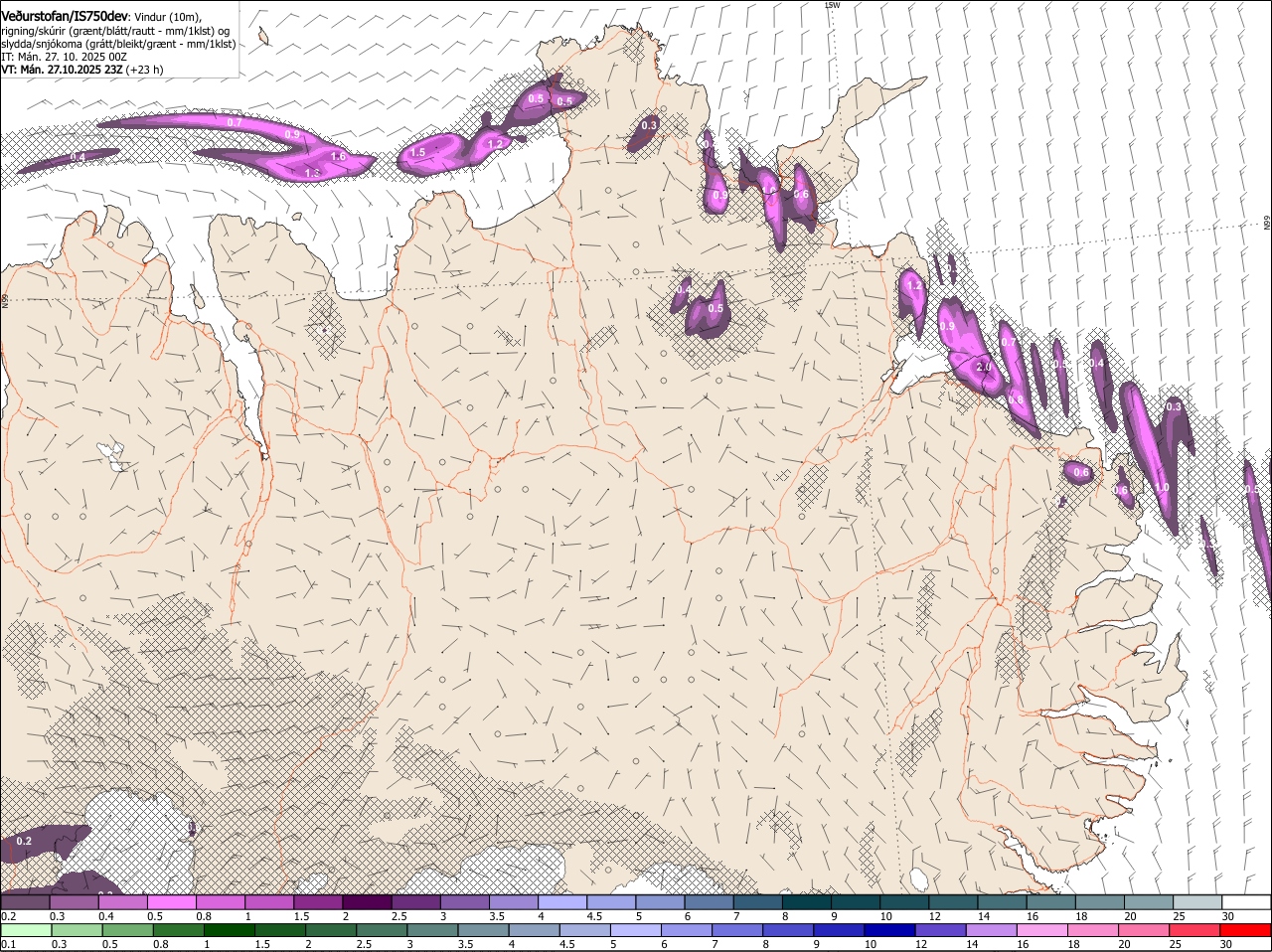Select the 0.2 label on the southwest snow patch
The width and height of the screenshot is (1272, 952).
point(24,841)
